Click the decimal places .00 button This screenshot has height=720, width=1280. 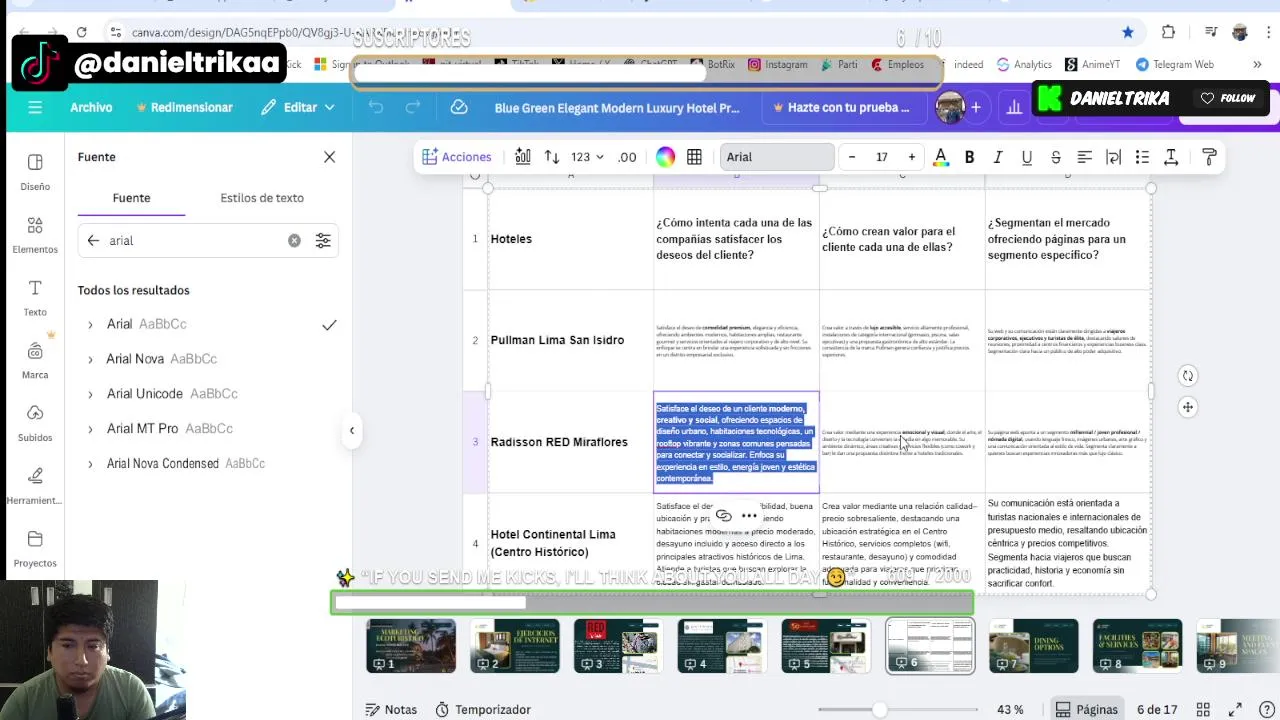[x=627, y=157]
